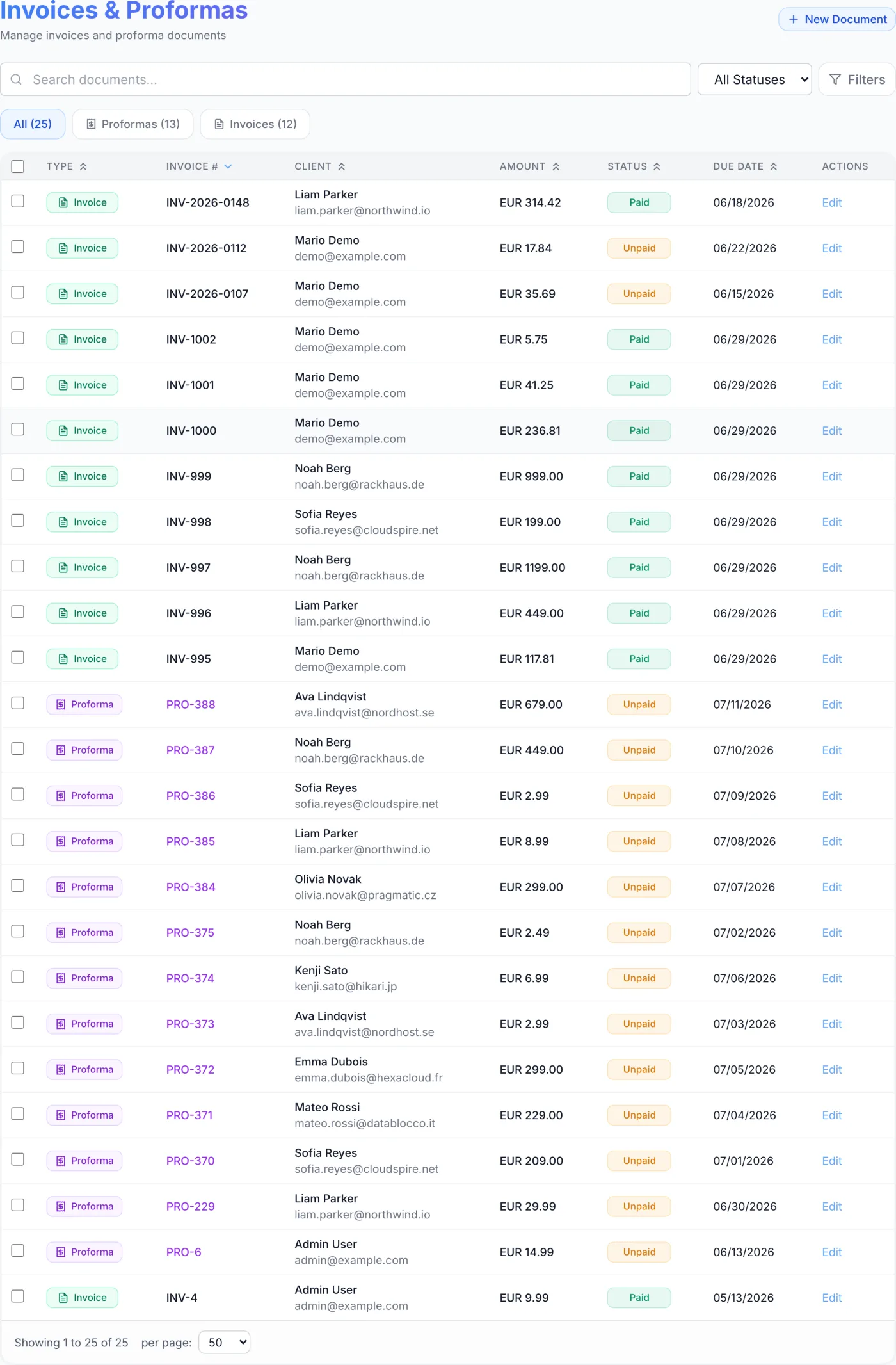The height and width of the screenshot is (1365, 896).
Task: Toggle the select-all header checkbox
Action: (18, 166)
